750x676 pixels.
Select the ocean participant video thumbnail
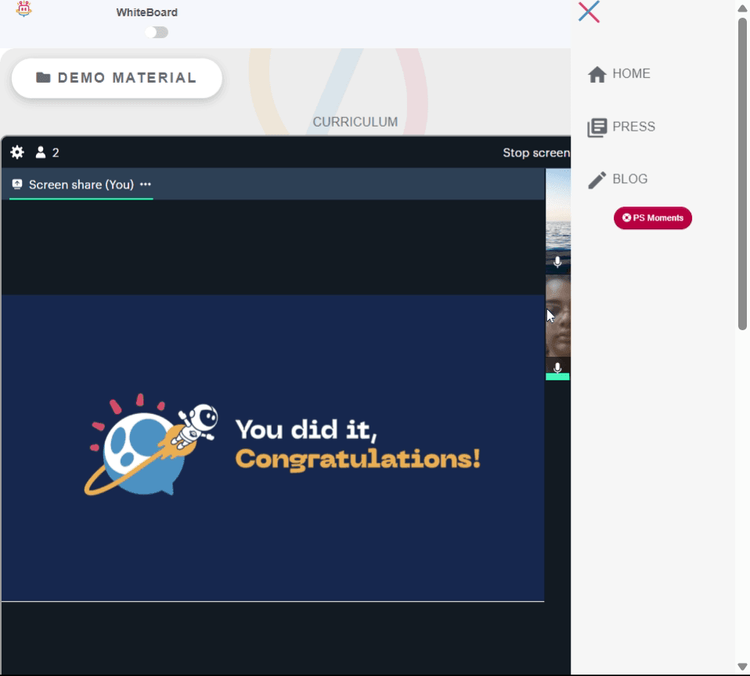tap(558, 220)
